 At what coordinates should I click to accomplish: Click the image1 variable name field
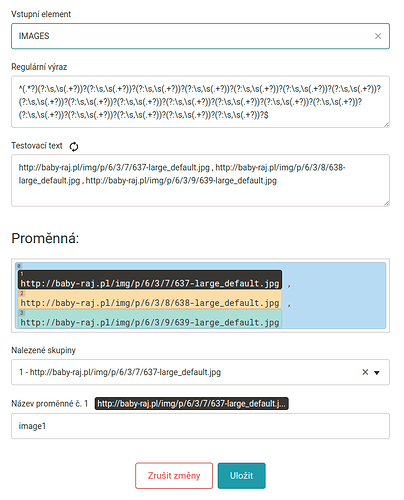200,426
